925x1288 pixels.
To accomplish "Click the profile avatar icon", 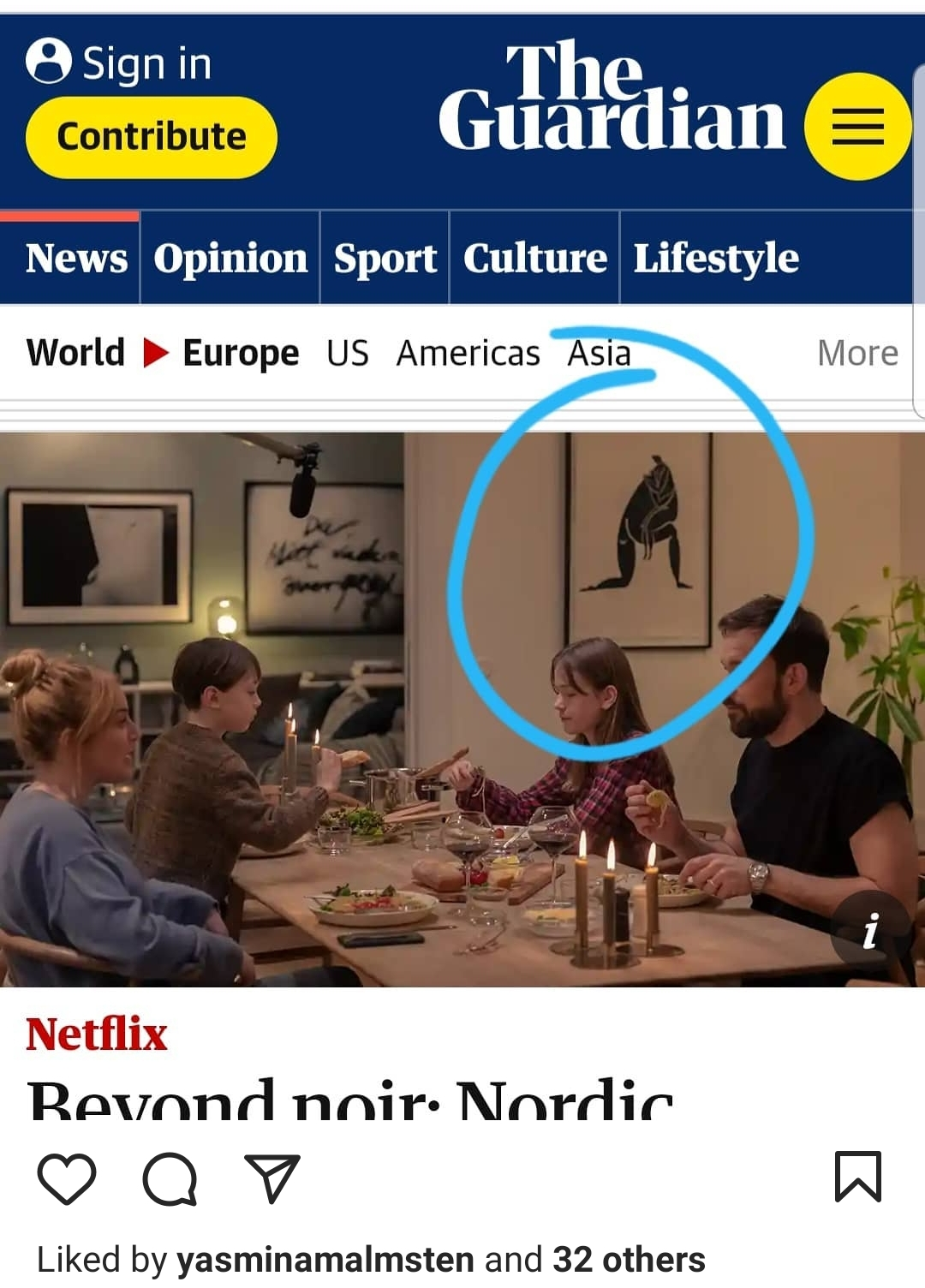I will point(48,61).
